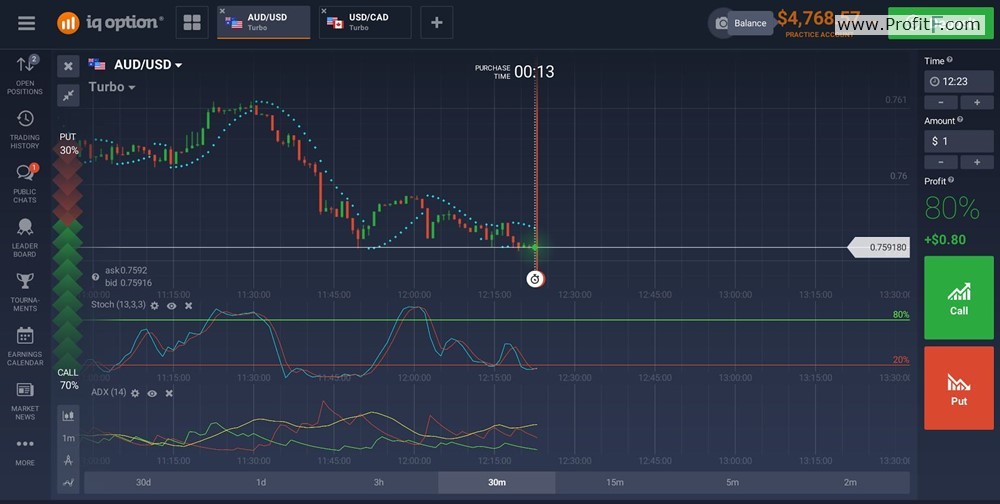Viewport: 1000px width, 504px height.
Task: Click the ask/bid info icon
Action: [96, 277]
